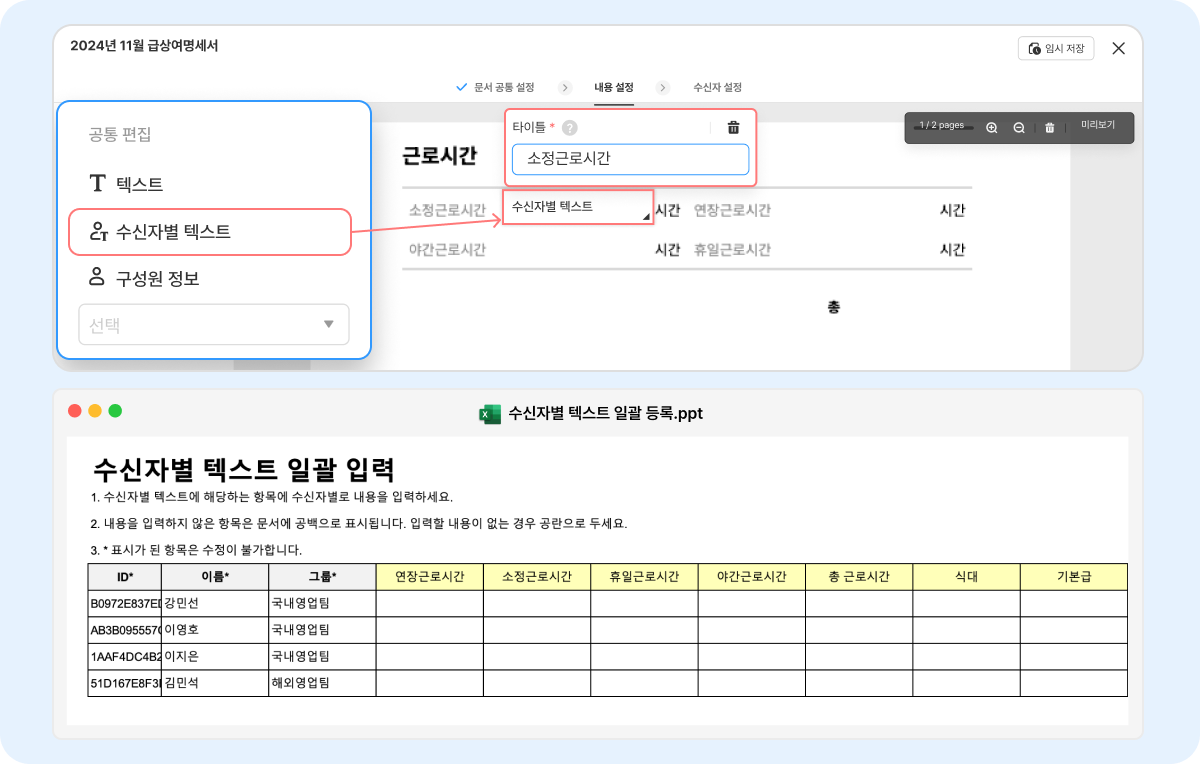Select 수신자별 텍스트 in the 공통 편집 panel
The height and width of the screenshot is (764, 1200).
[x=209, y=232]
